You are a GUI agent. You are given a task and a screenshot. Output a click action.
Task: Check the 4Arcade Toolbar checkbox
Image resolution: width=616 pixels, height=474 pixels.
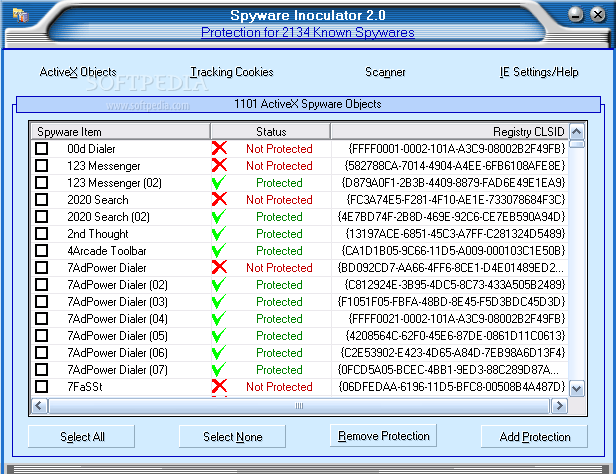42,250
